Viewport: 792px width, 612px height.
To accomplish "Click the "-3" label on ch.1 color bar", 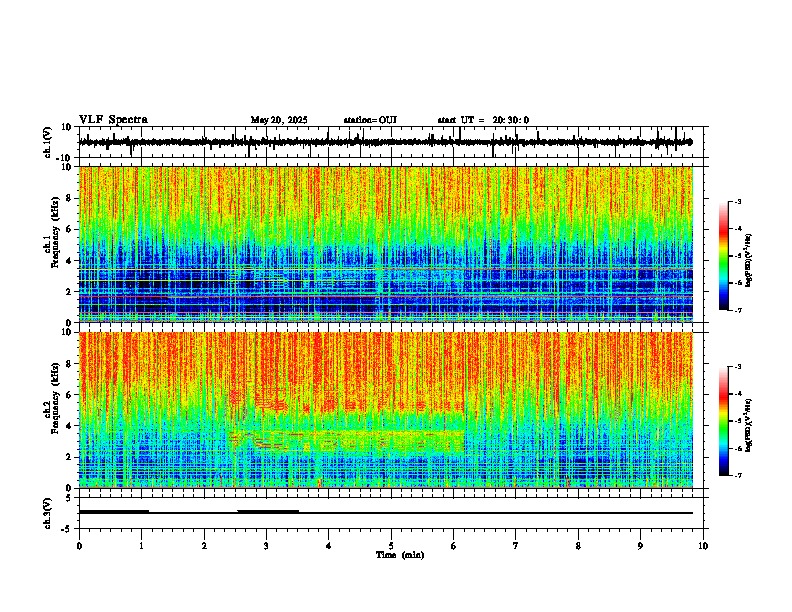I will tap(737, 202).
